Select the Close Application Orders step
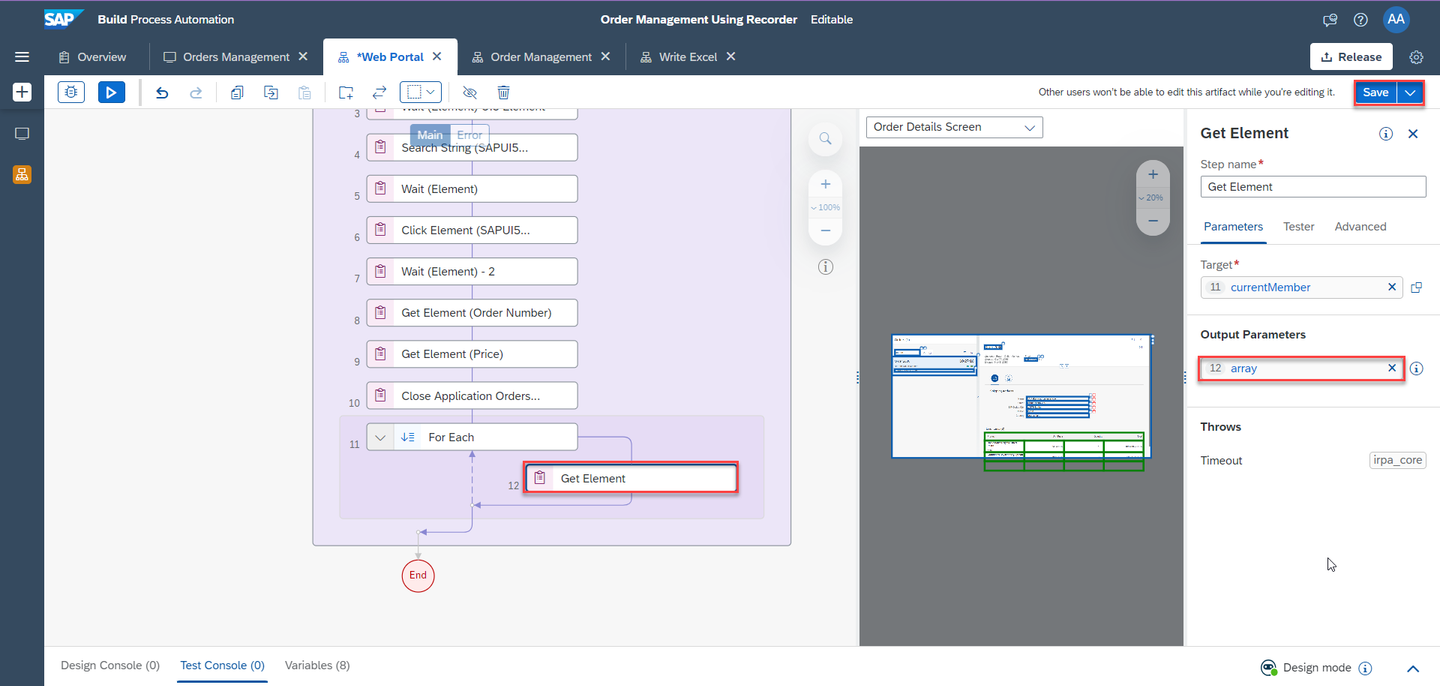The height and width of the screenshot is (686, 1440). (x=472, y=396)
